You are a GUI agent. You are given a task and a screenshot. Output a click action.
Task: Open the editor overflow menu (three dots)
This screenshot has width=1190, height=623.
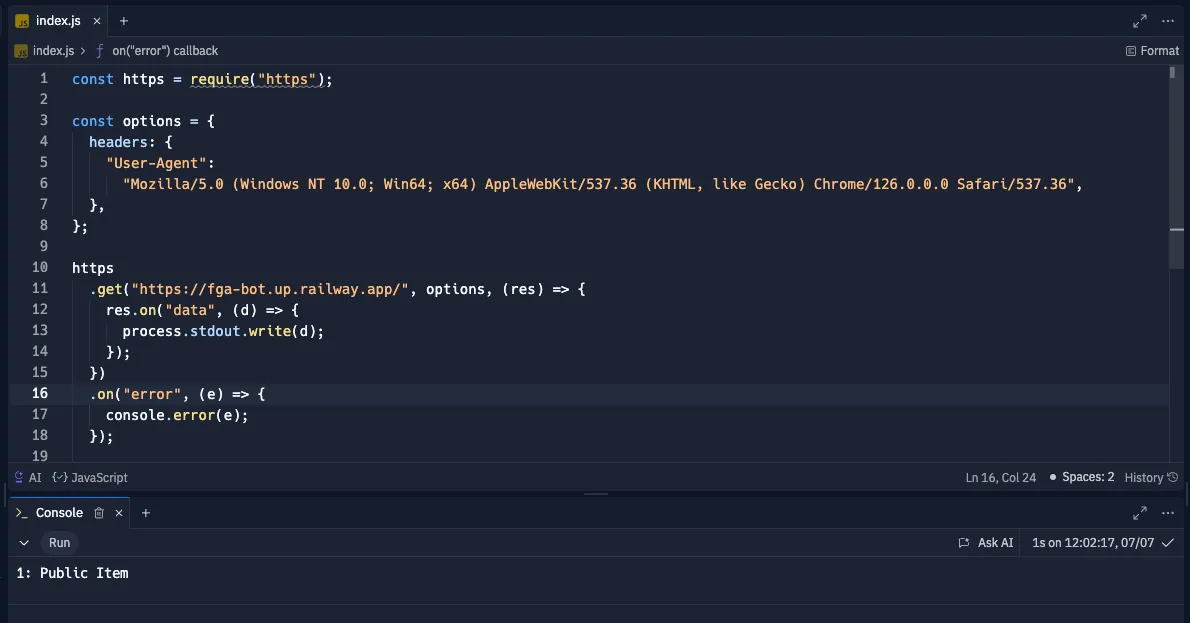tap(1168, 20)
